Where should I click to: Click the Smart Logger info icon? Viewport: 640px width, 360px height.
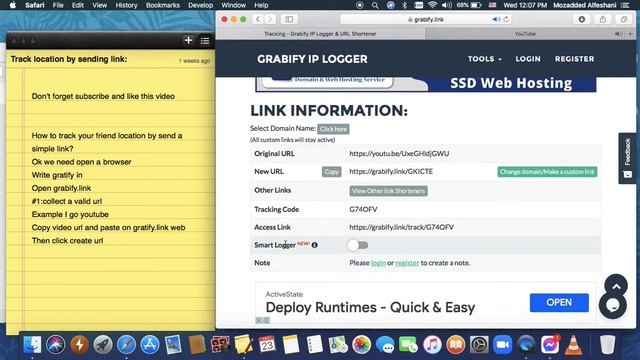(x=314, y=245)
